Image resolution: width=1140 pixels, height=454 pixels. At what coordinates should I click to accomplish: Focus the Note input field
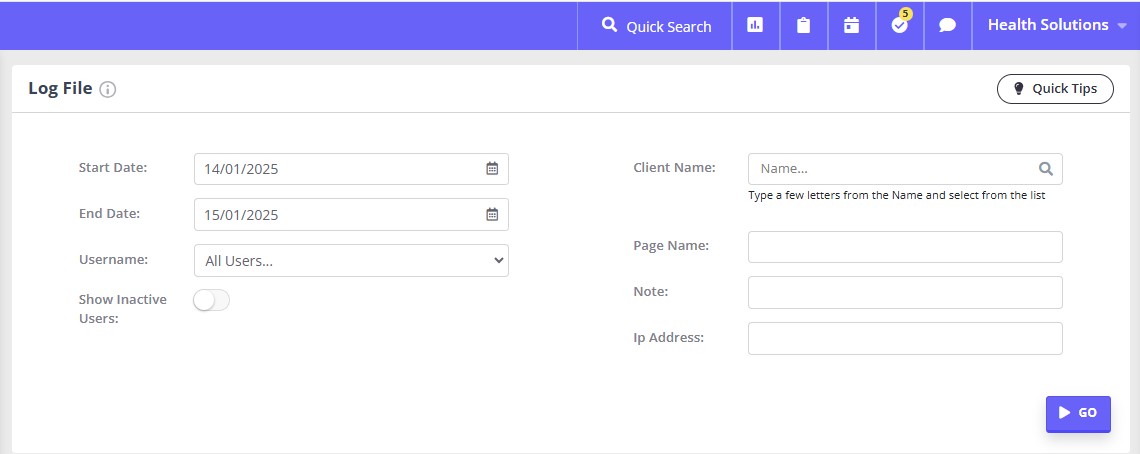coord(905,292)
